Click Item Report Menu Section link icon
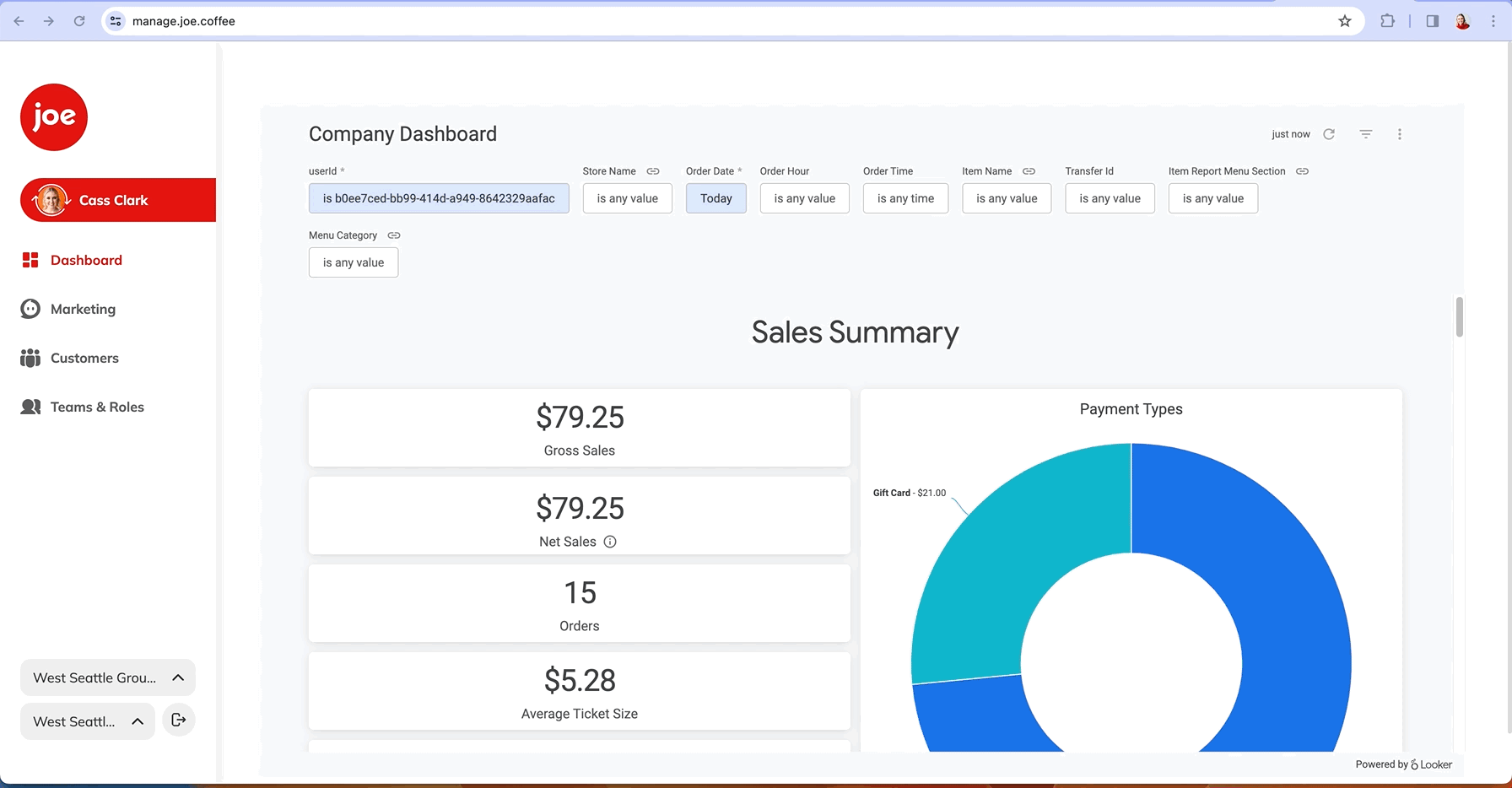Screen dimensions: 1512x788 pyautogui.click(x=1303, y=171)
